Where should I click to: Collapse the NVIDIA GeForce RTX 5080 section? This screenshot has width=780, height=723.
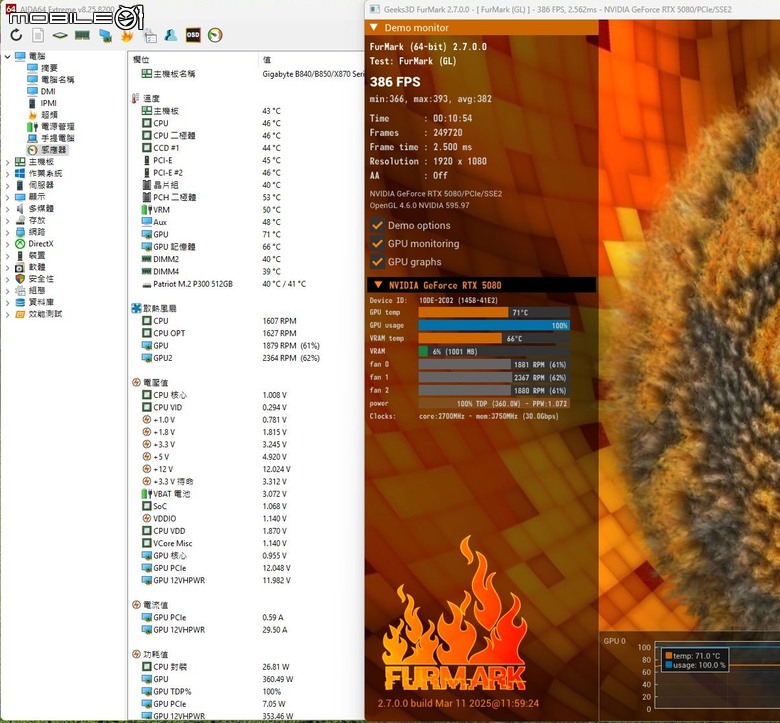[x=481, y=285]
